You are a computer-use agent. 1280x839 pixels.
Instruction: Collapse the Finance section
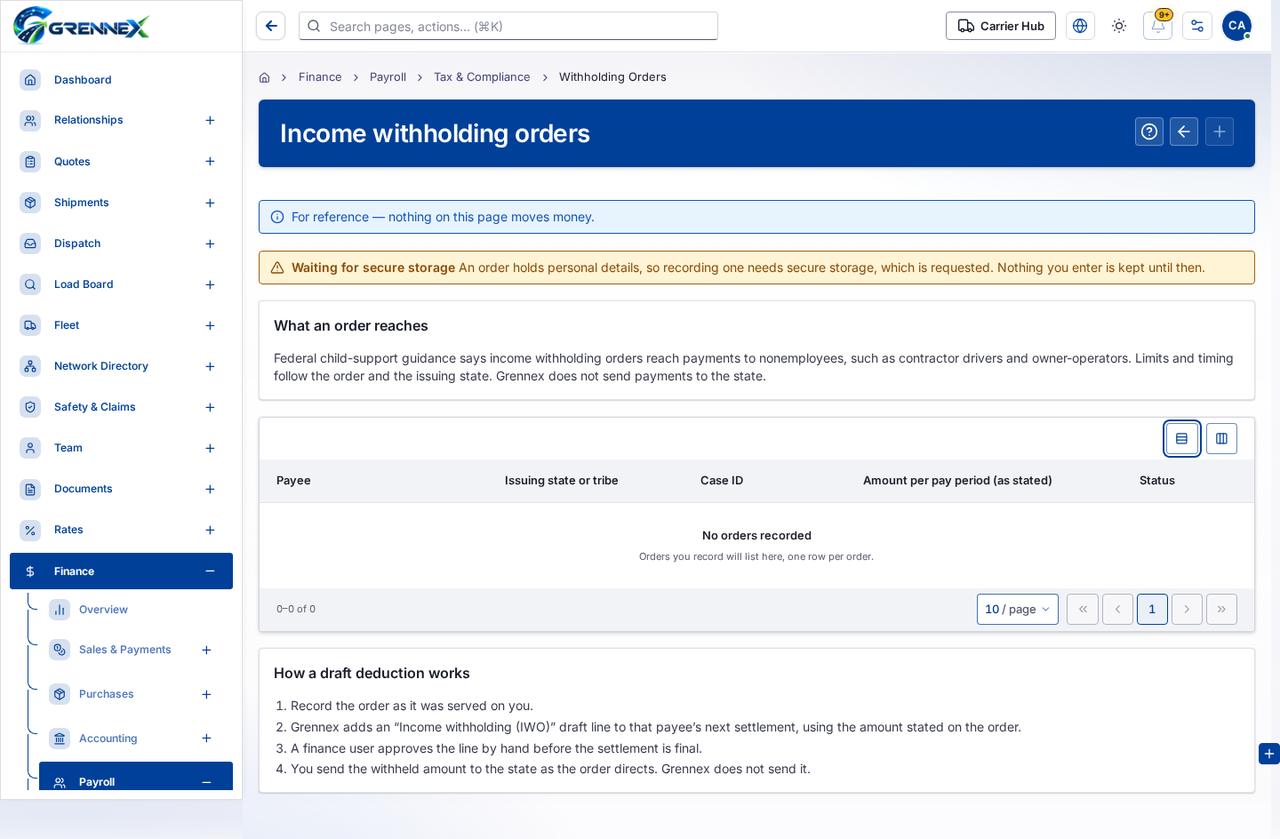[x=210, y=571]
